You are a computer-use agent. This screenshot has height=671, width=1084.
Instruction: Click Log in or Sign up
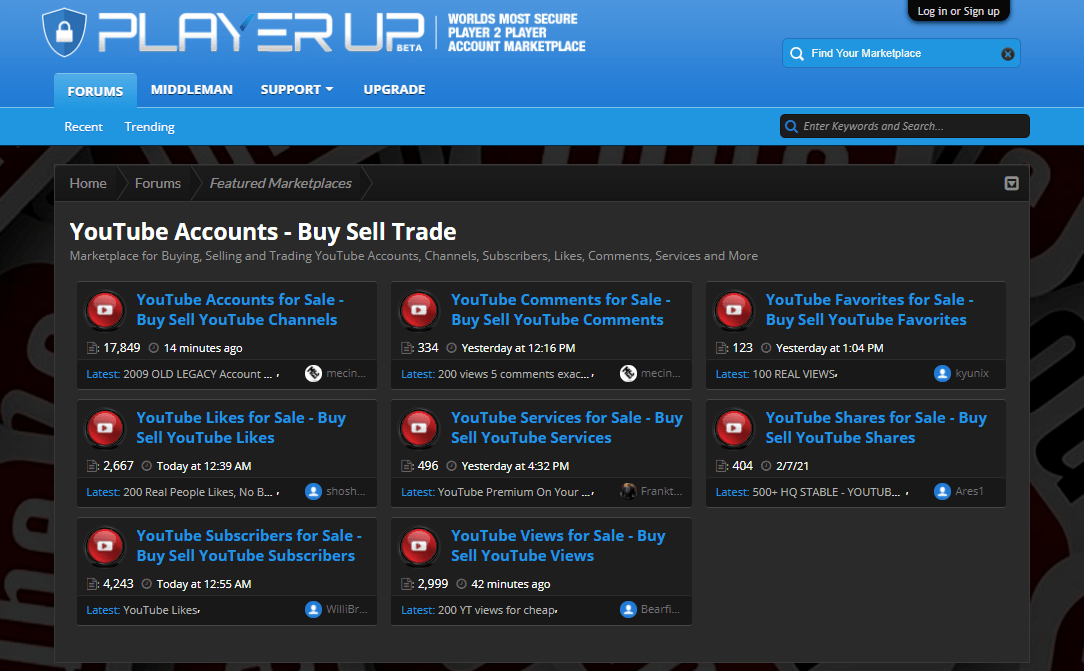(x=958, y=11)
